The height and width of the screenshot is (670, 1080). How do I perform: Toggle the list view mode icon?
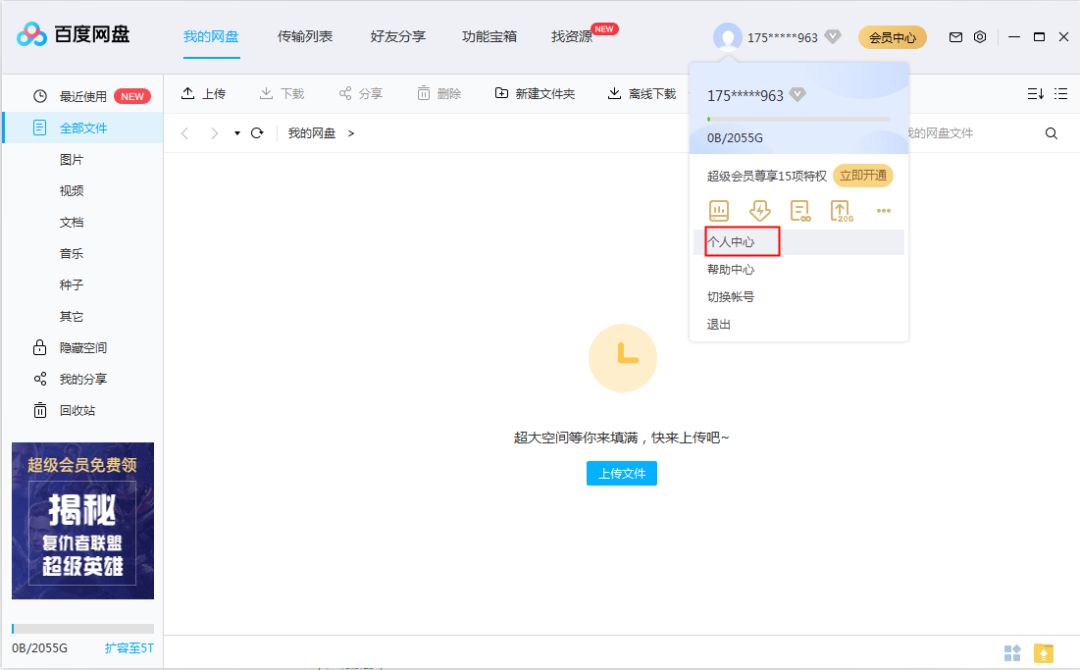[x=1061, y=94]
